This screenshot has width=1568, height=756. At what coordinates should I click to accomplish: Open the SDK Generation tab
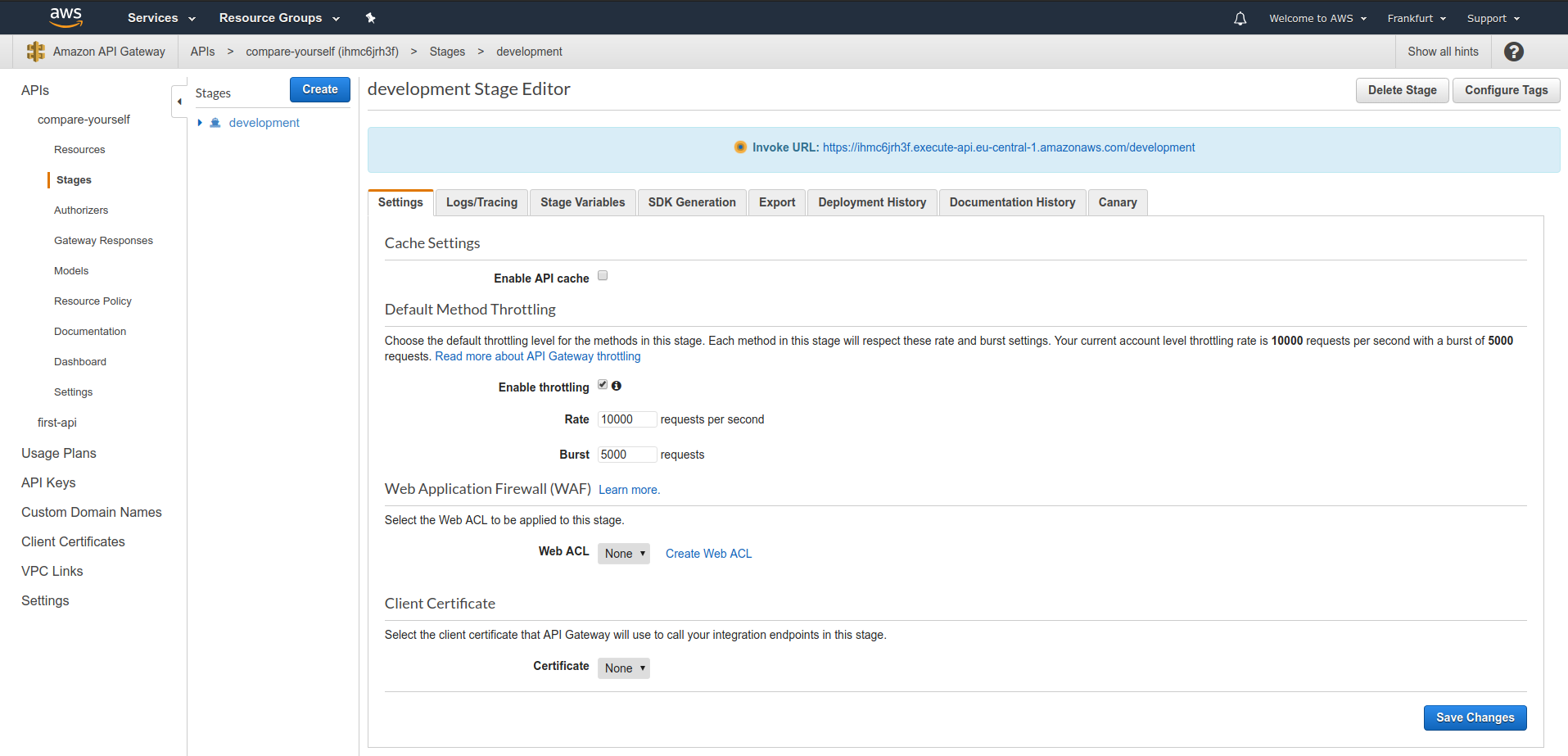pos(692,202)
